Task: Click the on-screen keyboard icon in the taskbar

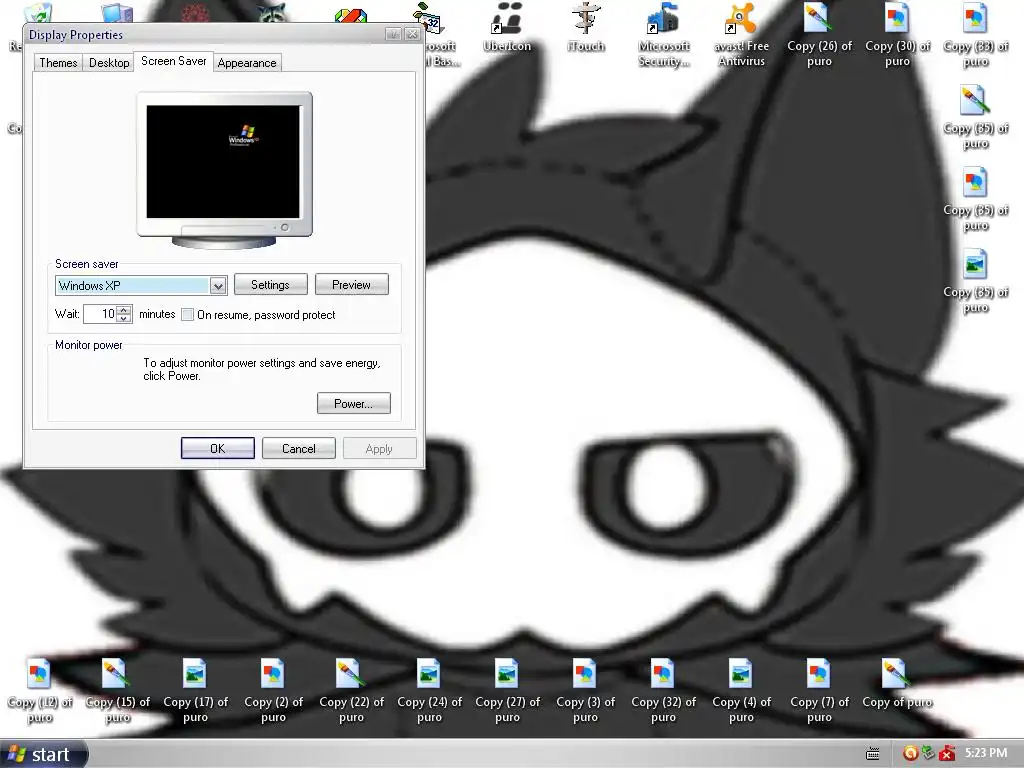Action: (x=873, y=754)
